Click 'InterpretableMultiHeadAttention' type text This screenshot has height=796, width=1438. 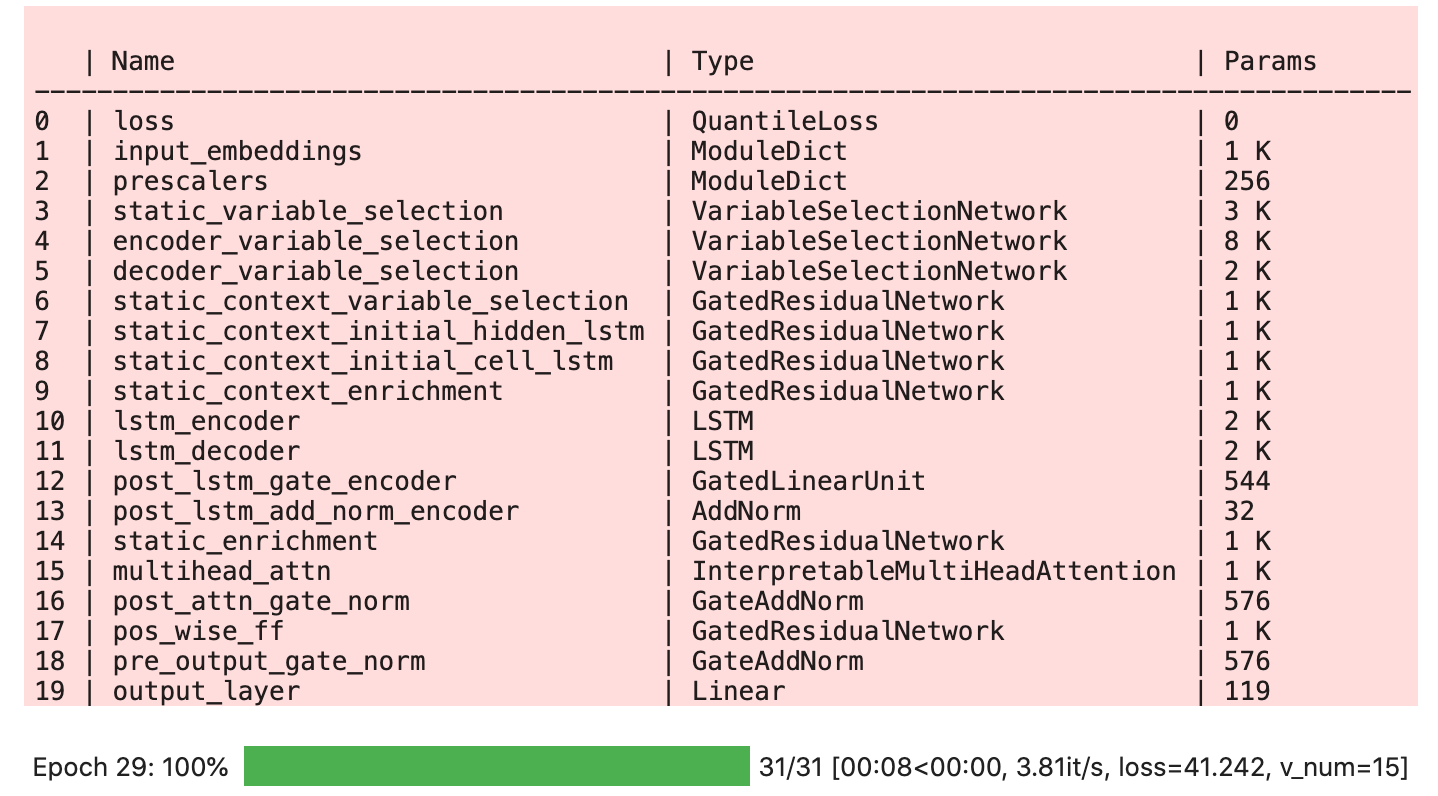tap(933, 571)
